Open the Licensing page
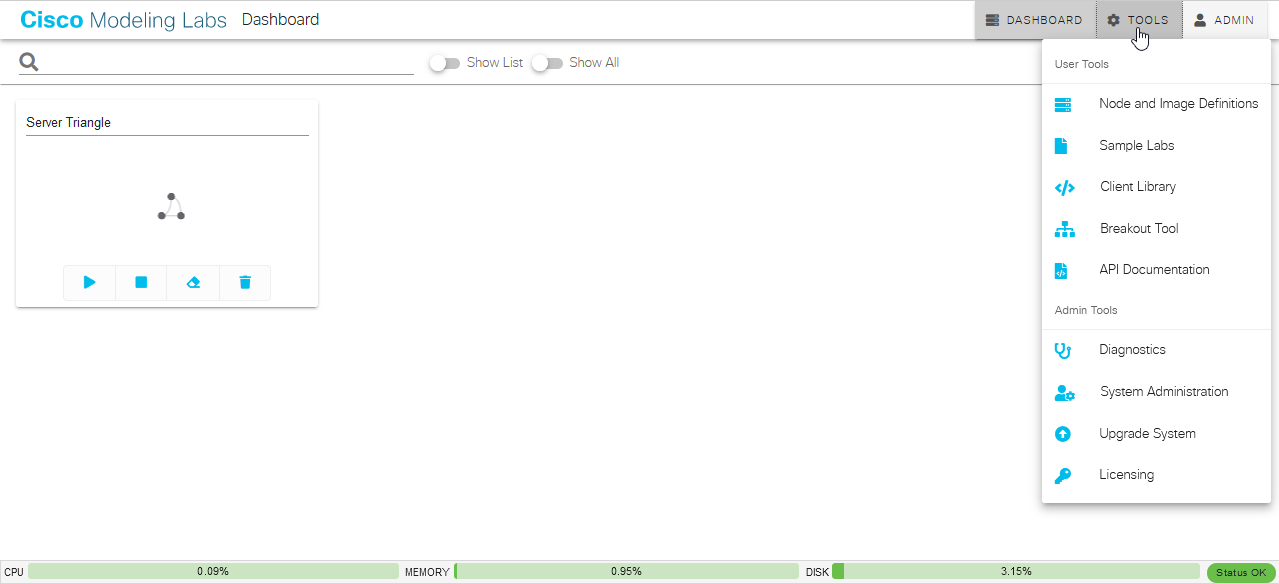 (1126, 474)
